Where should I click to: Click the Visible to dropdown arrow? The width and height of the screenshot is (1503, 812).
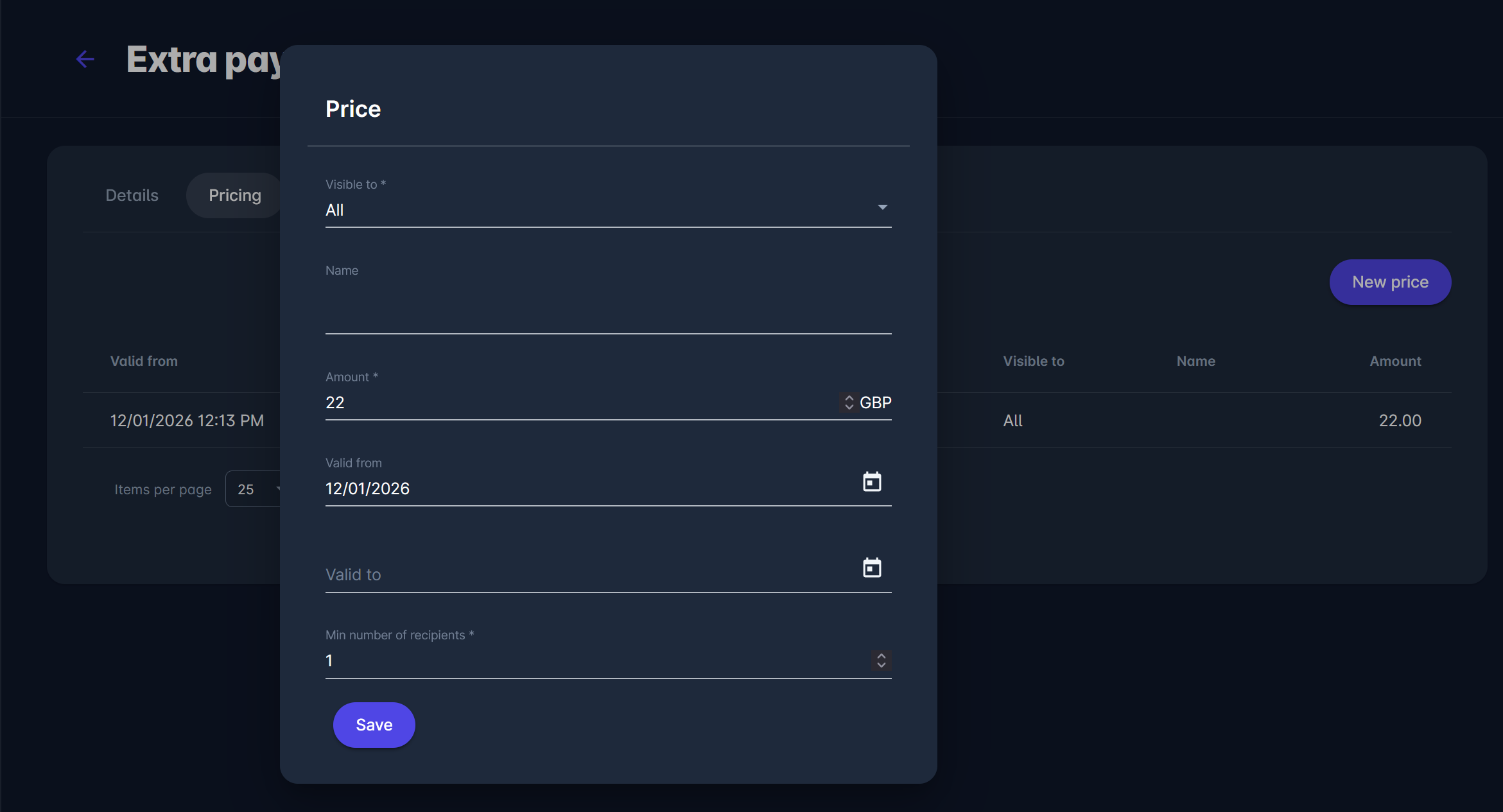(x=882, y=207)
